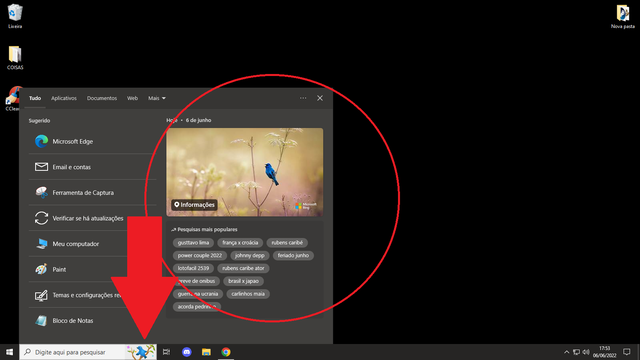The image size is (640, 360).
Task: Select the COISAS folder on desktop
Action: (x=15, y=58)
